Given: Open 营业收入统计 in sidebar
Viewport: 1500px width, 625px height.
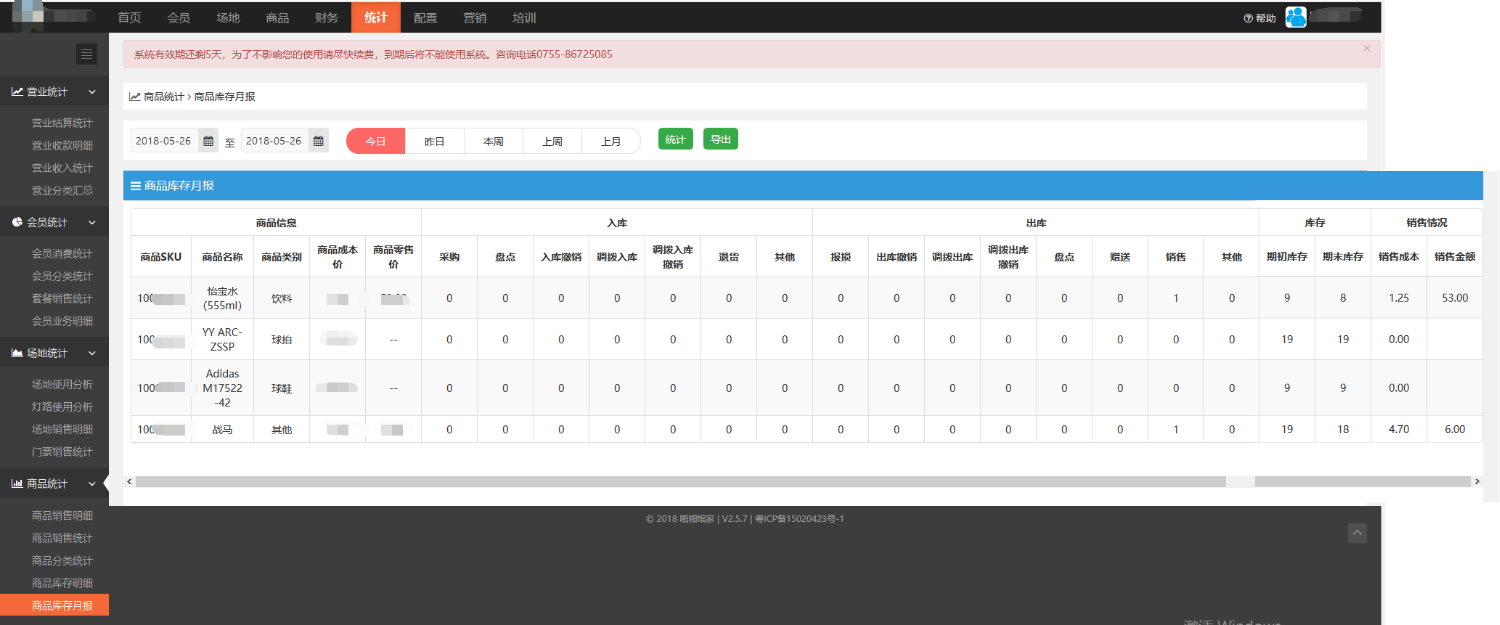Looking at the screenshot, I should pos(62,168).
